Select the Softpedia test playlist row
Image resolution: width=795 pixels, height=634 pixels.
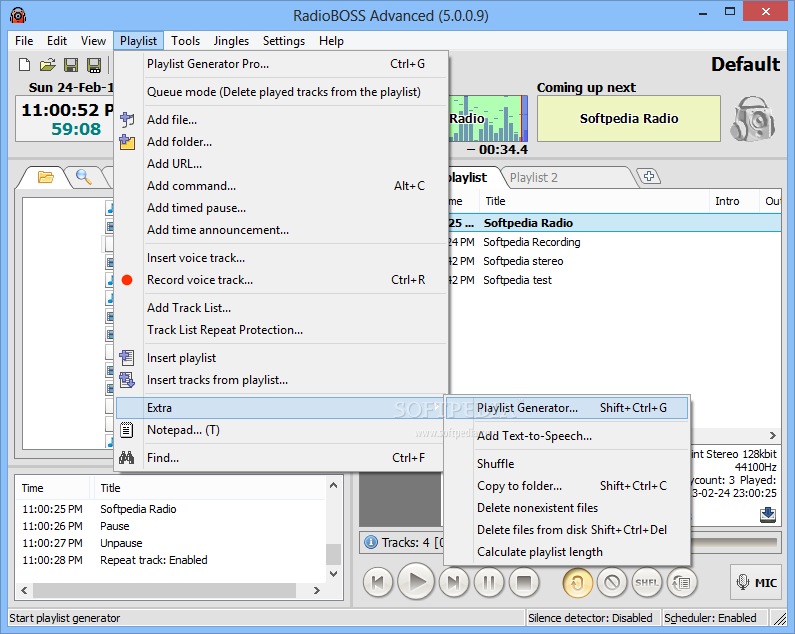[615, 280]
